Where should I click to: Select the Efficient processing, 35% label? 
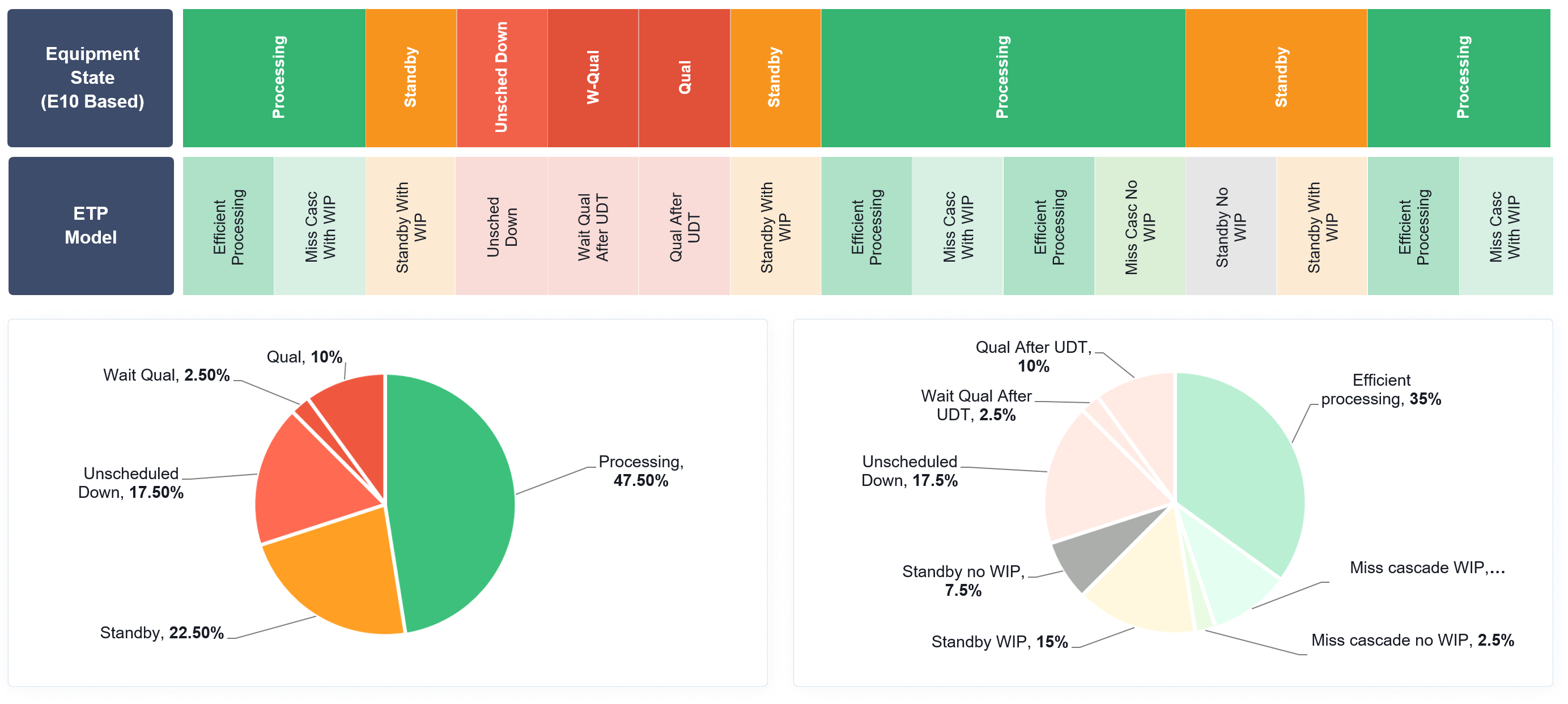click(x=1380, y=390)
